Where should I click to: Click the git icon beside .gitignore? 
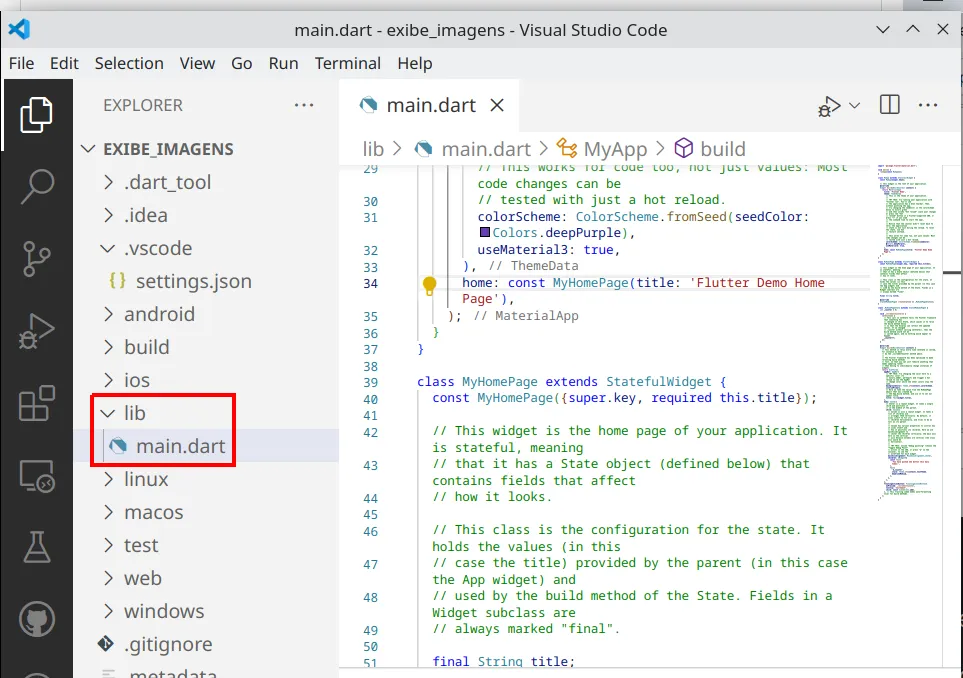[106, 644]
